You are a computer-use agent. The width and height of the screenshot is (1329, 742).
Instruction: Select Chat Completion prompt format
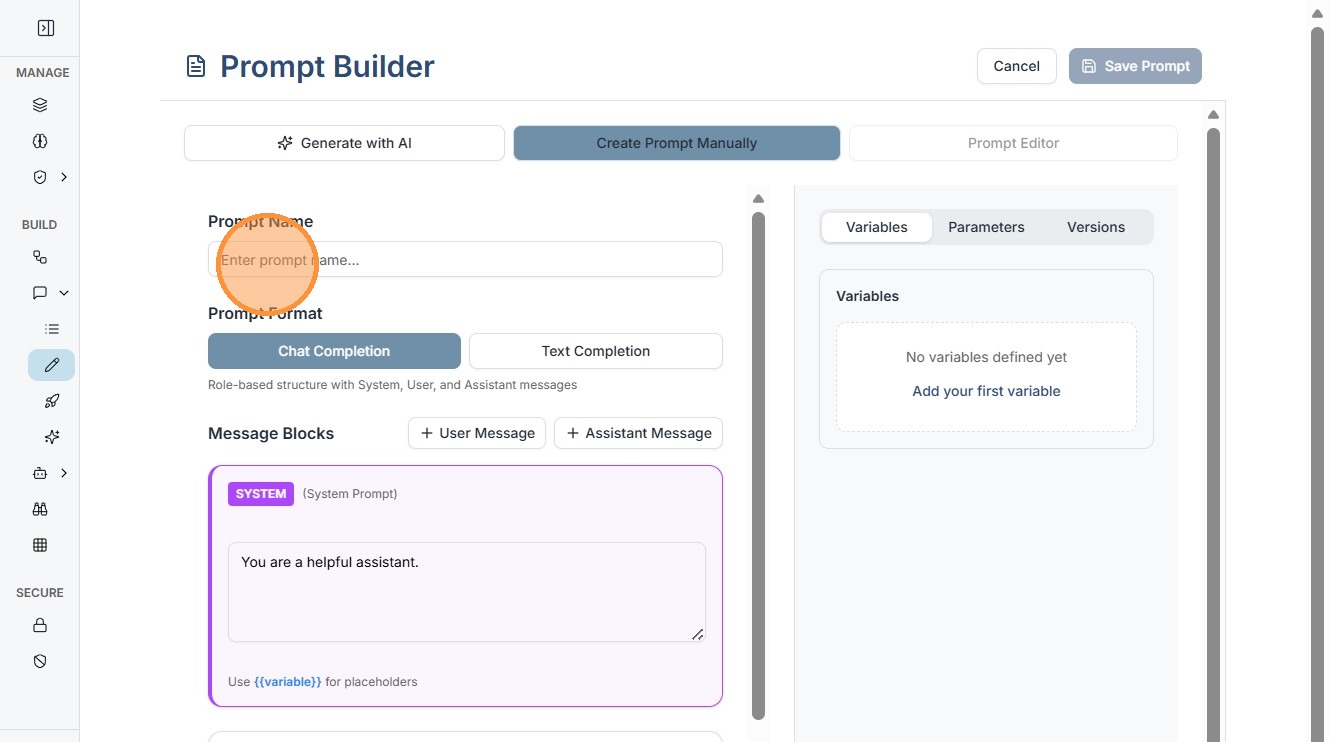(x=334, y=351)
